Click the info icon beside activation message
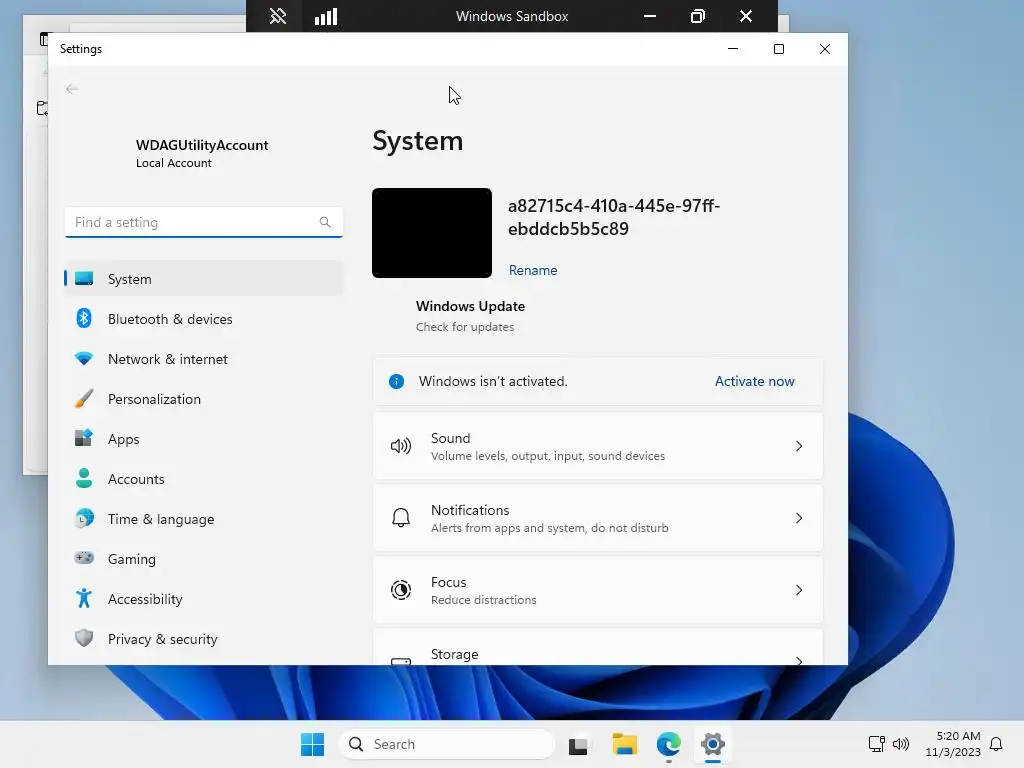Image resolution: width=1024 pixels, height=768 pixels. coord(396,381)
